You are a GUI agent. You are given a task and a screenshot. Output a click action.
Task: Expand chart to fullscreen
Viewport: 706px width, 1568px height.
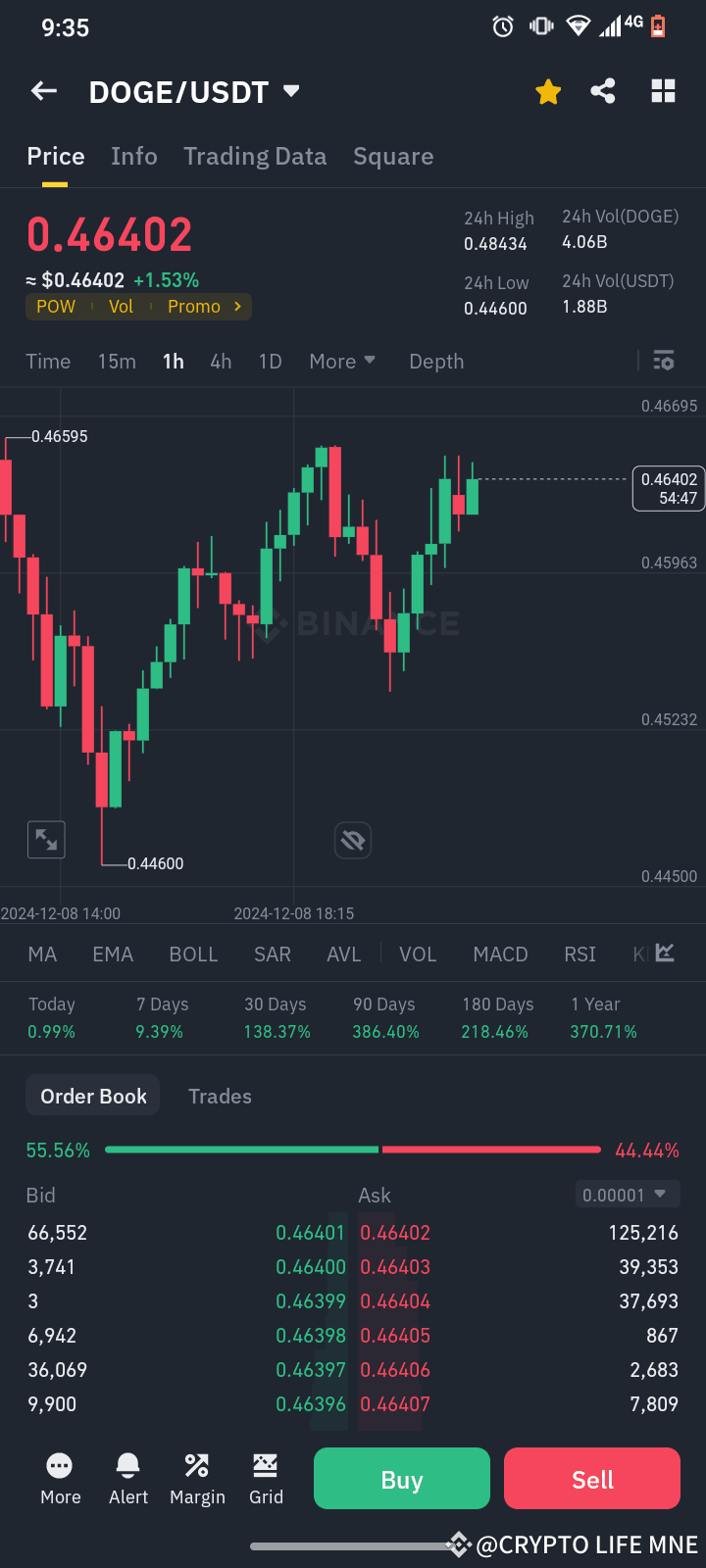click(45, 839)
